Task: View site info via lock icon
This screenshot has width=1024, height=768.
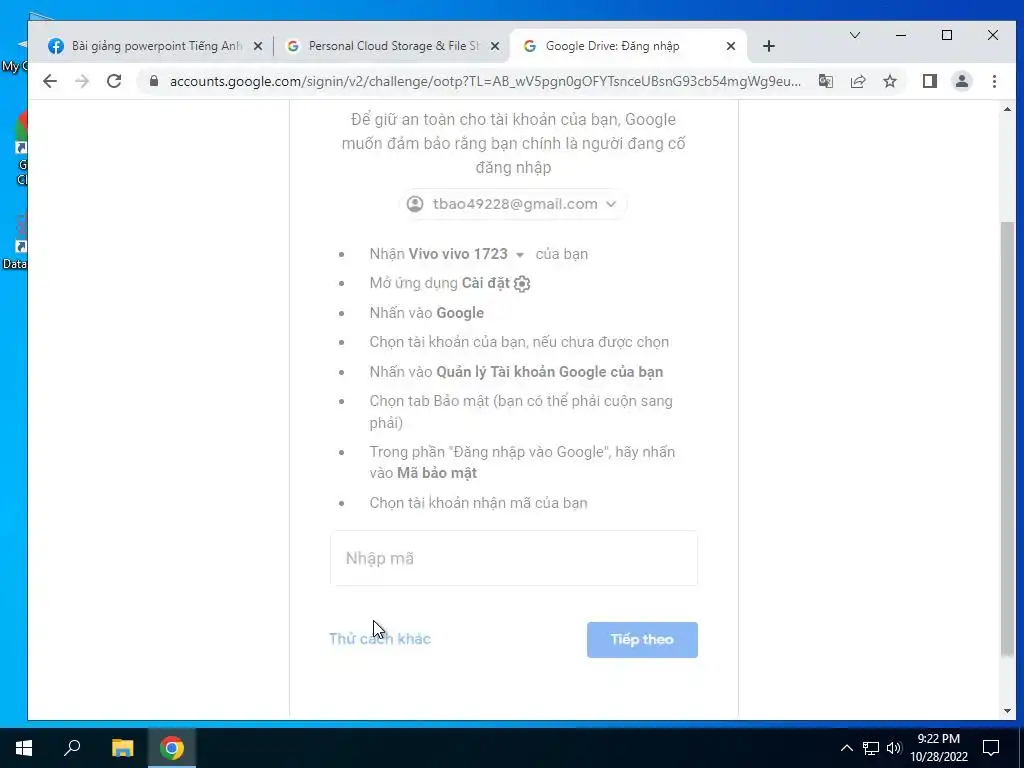Action: (154, 81)
